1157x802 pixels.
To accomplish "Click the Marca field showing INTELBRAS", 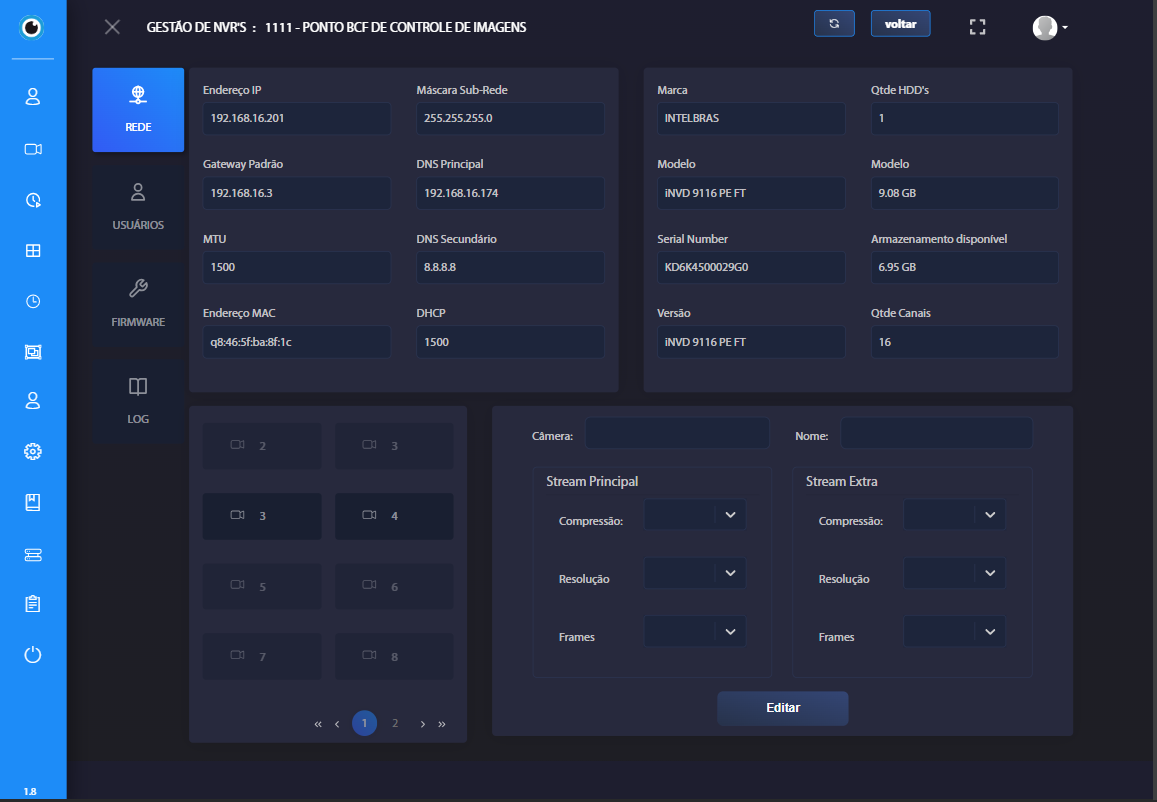I will pos(751,119).
